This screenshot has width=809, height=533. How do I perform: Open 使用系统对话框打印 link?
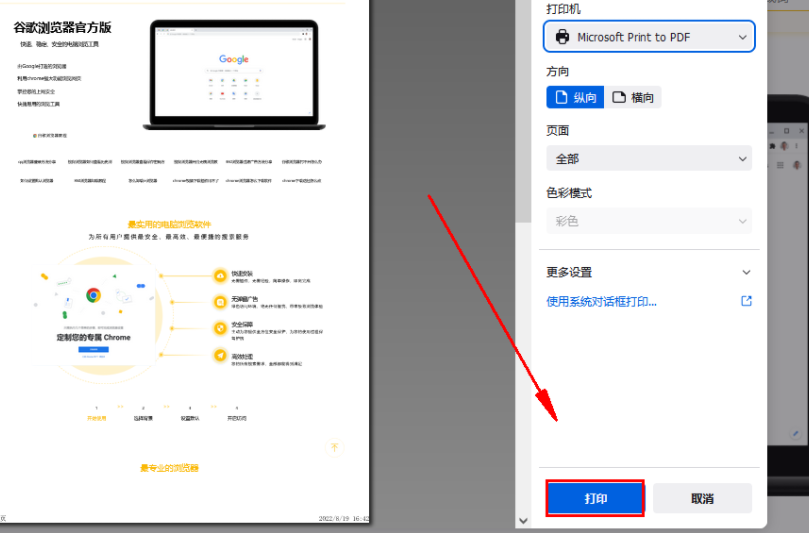[602, 301]
